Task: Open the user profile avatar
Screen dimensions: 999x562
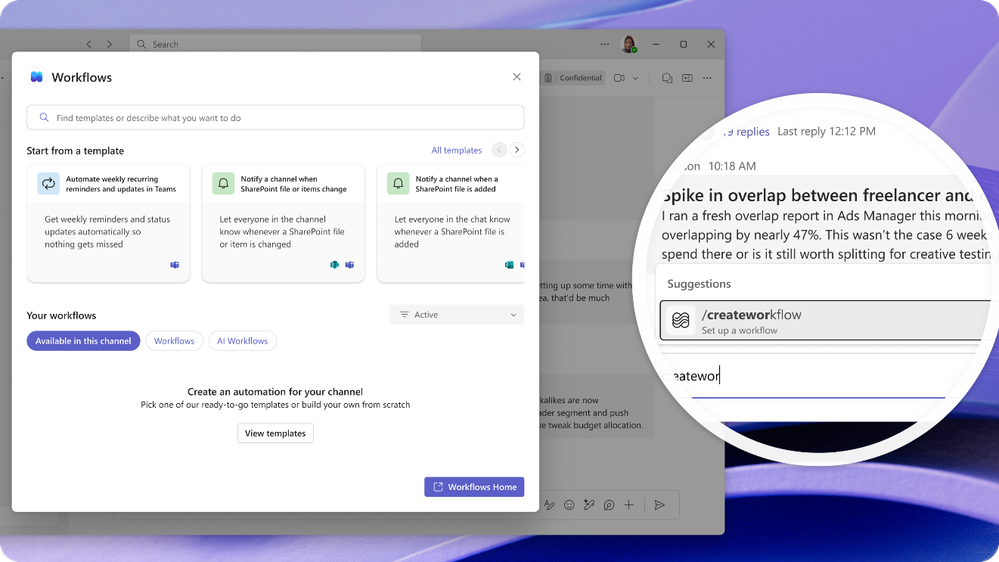Action: (629, 44)
